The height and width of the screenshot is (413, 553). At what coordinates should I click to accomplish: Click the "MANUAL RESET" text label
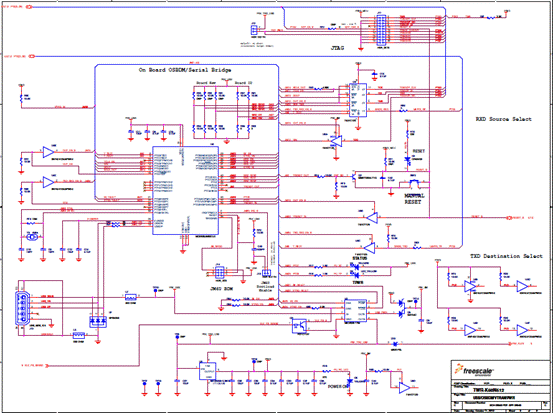tap(414, 199)
